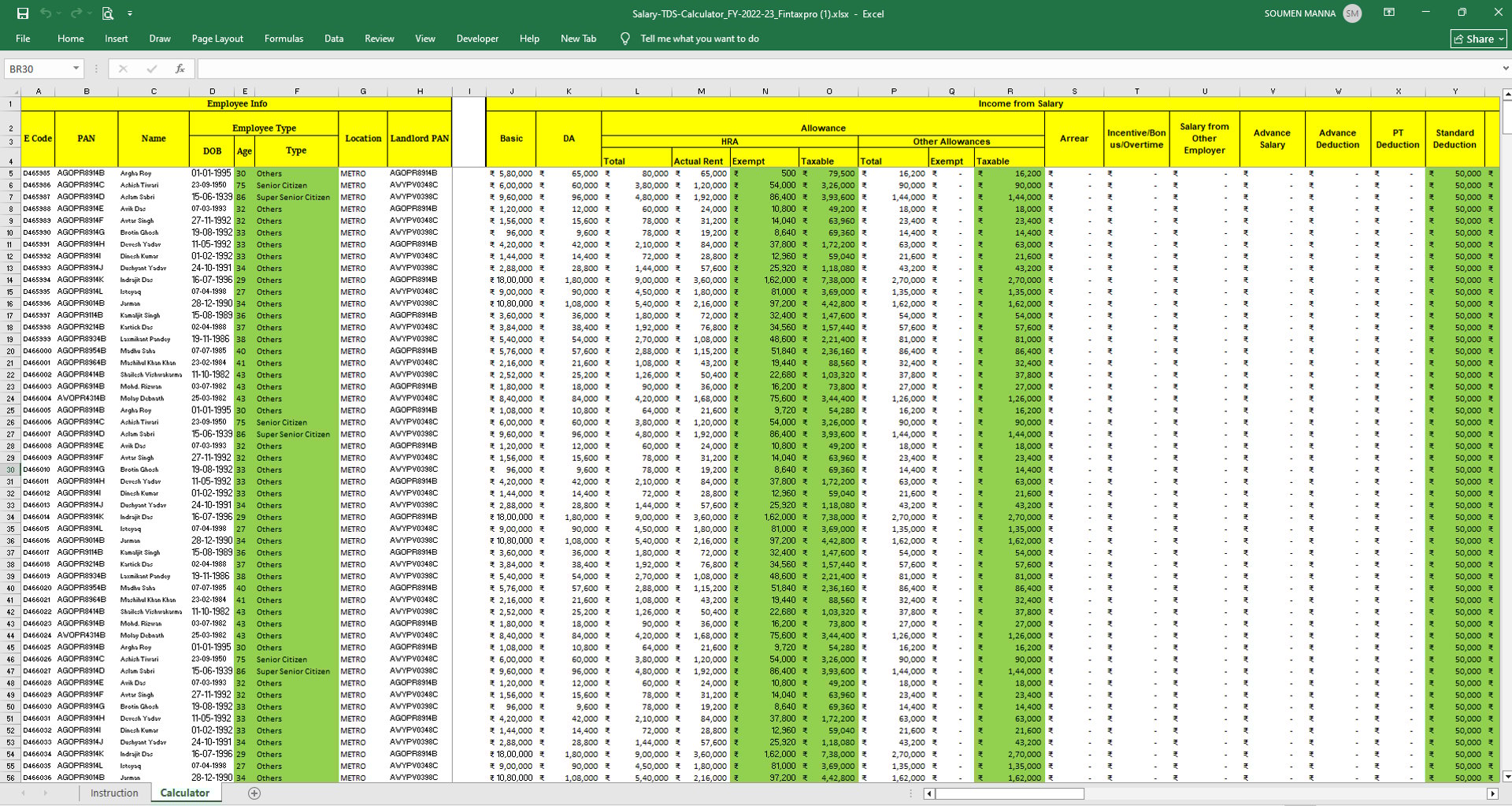Add a new sheet with plus icon

(x=254, y=793)
